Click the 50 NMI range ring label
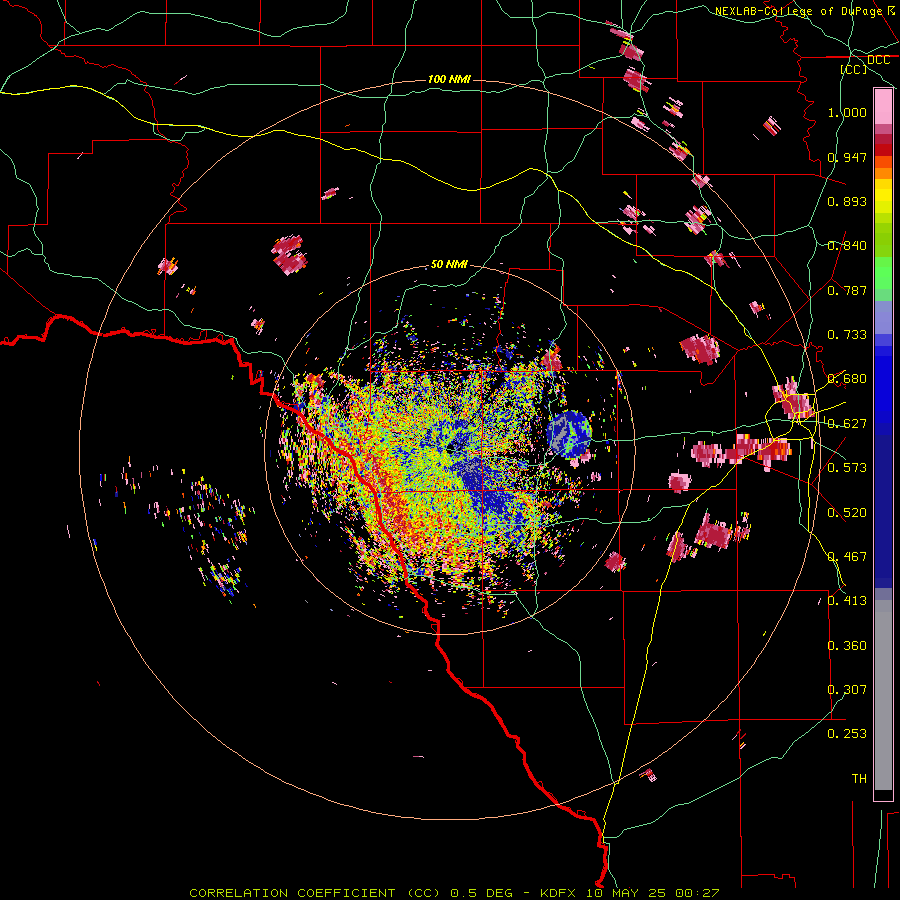The width and height of the screenshot is (900, 900). coord(449,264)
